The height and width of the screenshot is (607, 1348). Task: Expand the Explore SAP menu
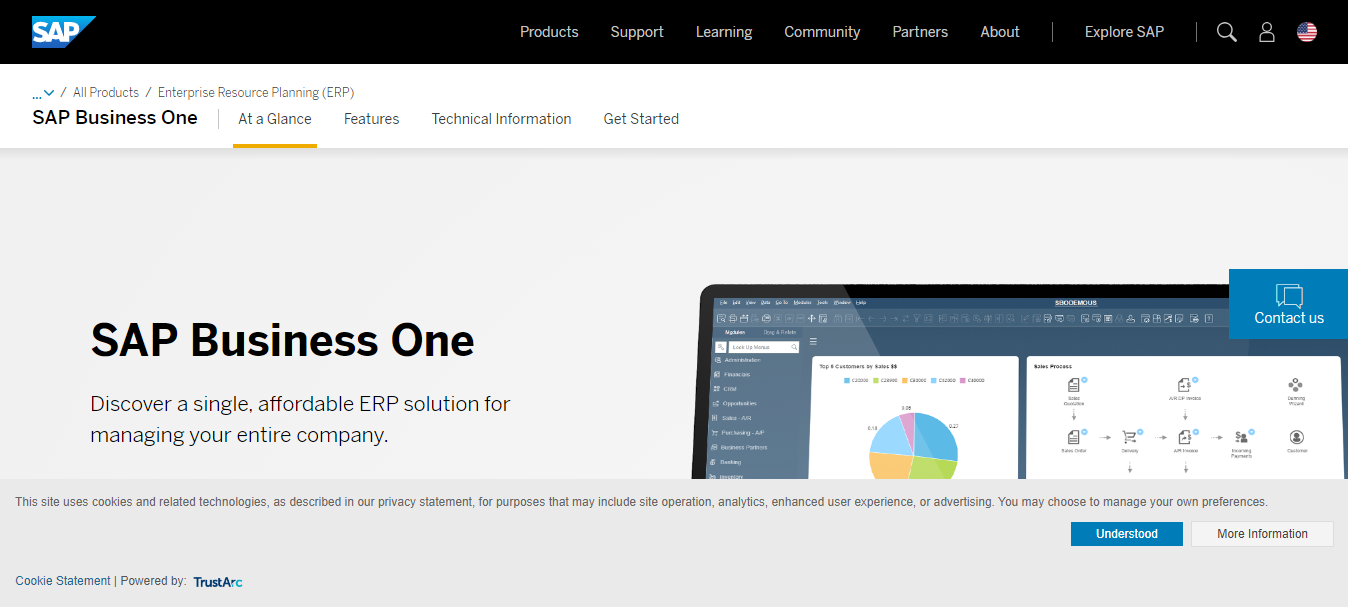(x=1124, y=32)
